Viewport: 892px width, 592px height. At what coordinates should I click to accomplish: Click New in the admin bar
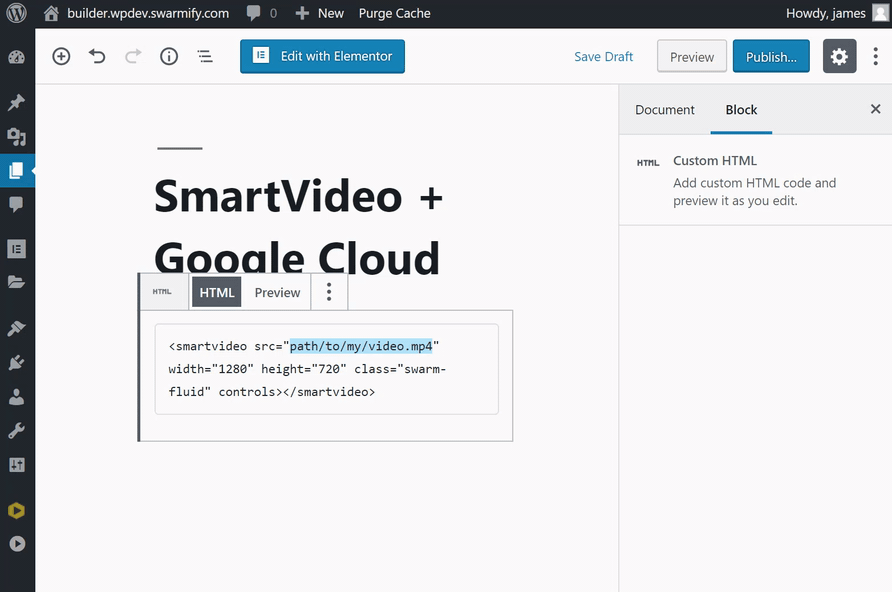point(320,13)
